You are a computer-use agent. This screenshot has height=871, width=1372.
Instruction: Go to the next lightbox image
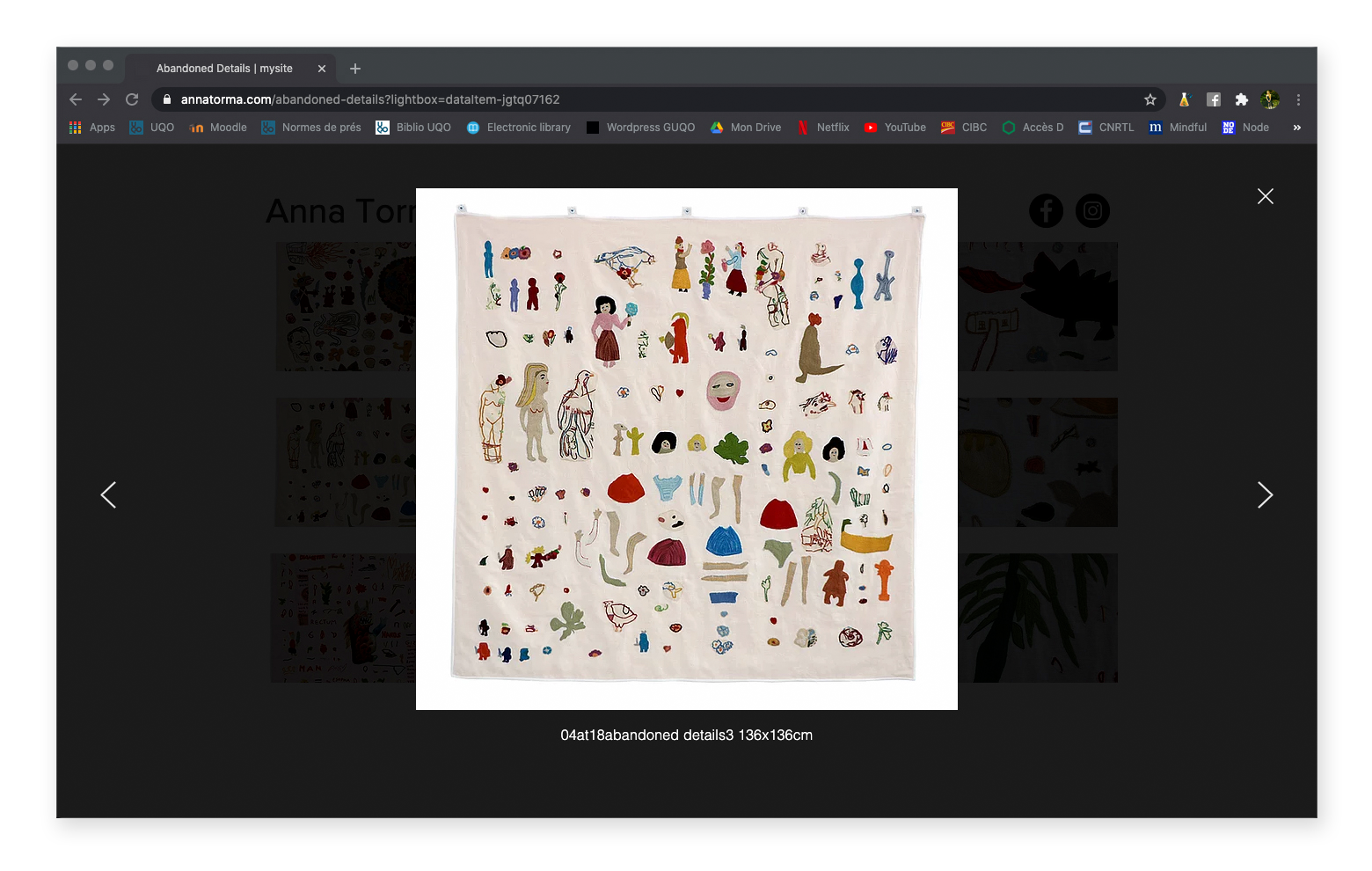pyautogui.click(x=1265, y=495)
